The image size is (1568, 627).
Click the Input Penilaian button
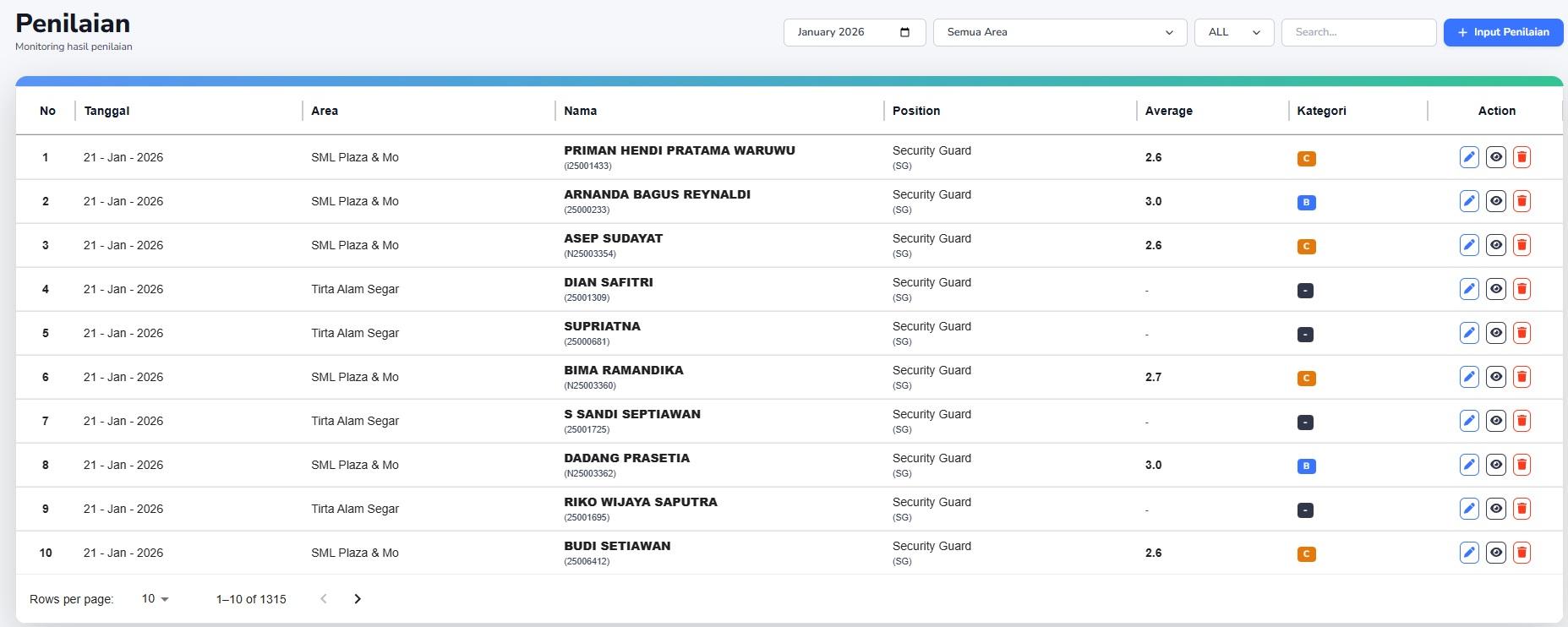tap(1503, 32)
